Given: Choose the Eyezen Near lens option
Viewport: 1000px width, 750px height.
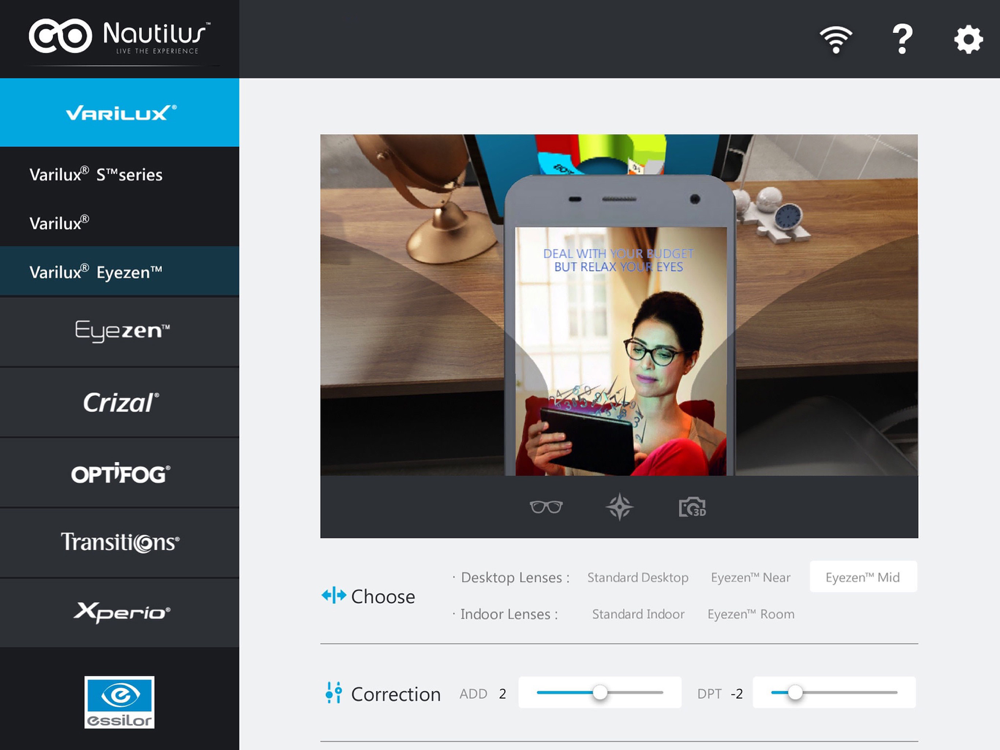Looking at the screenshot, I should tap(751, 577).
